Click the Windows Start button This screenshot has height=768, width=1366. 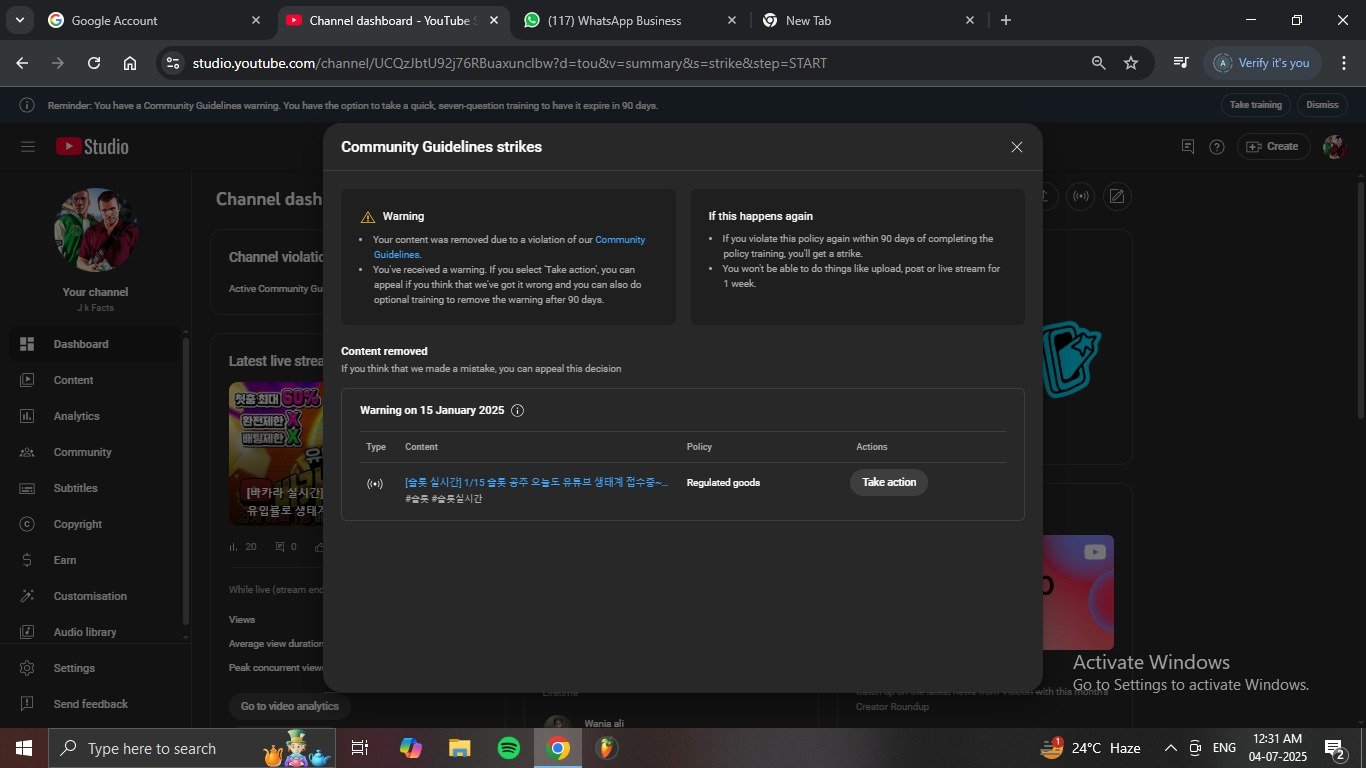23,748
